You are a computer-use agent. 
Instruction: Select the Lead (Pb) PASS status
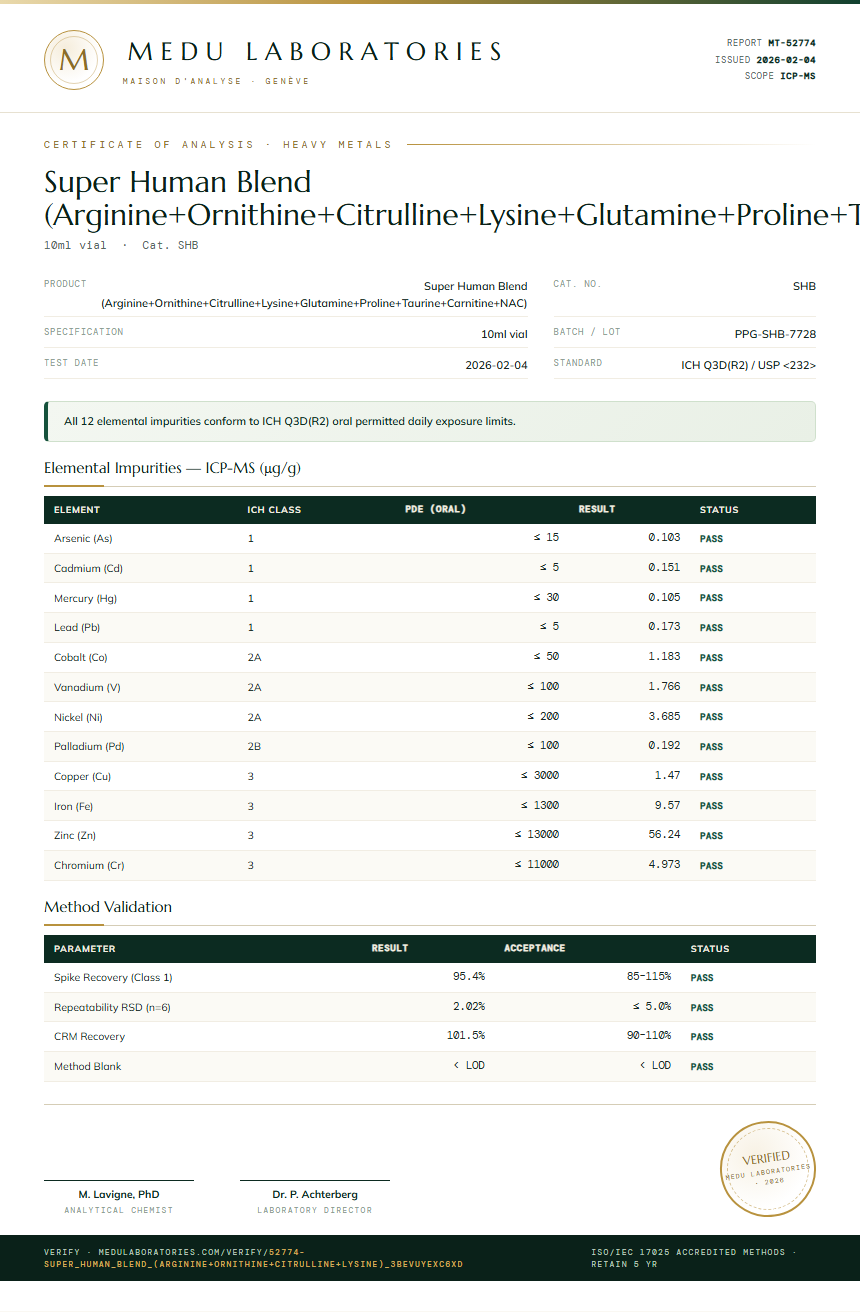point(711,628)
